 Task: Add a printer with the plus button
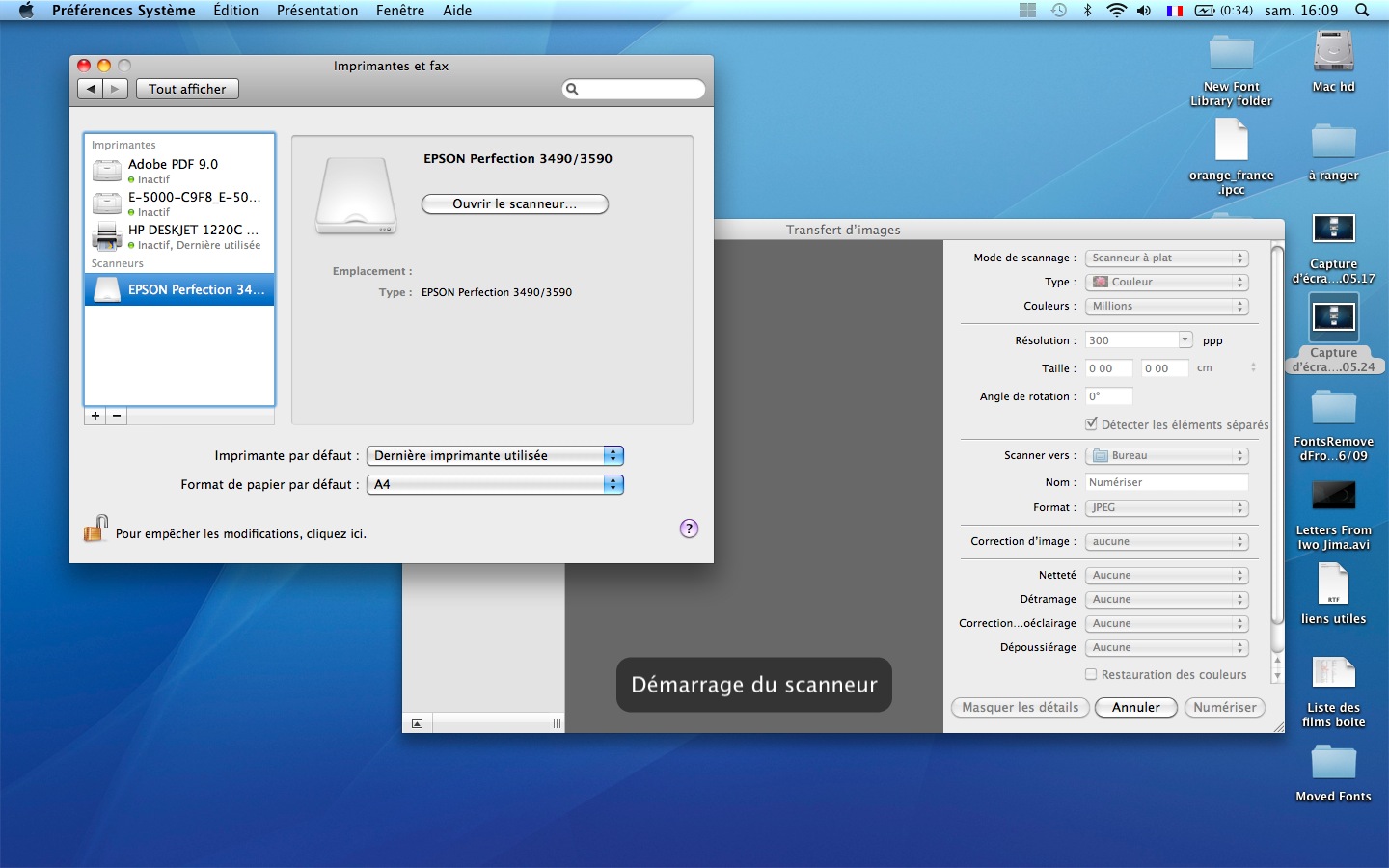pos(95,416)
